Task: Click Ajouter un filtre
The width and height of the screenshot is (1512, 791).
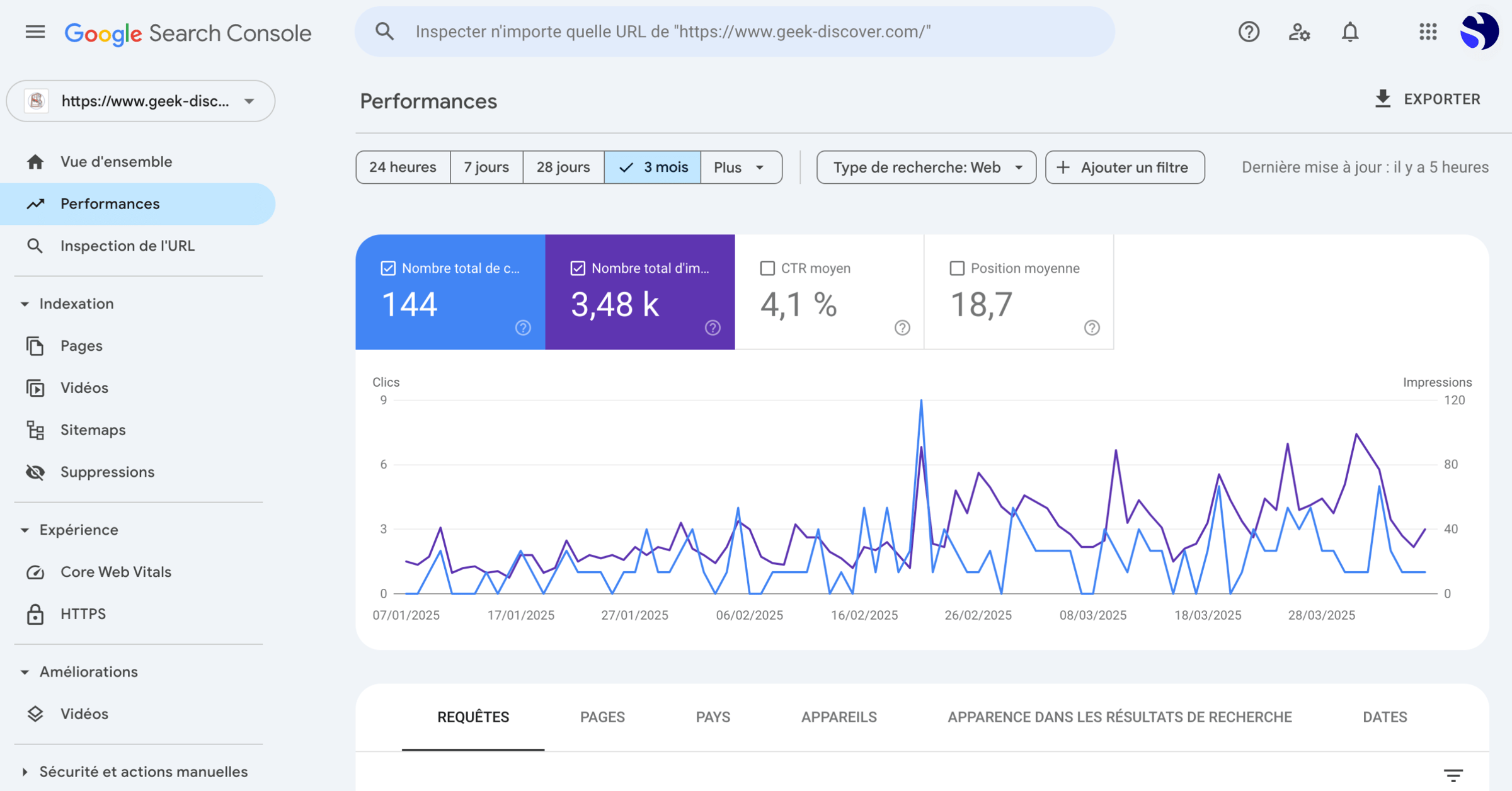Action: click(1125, 167)
